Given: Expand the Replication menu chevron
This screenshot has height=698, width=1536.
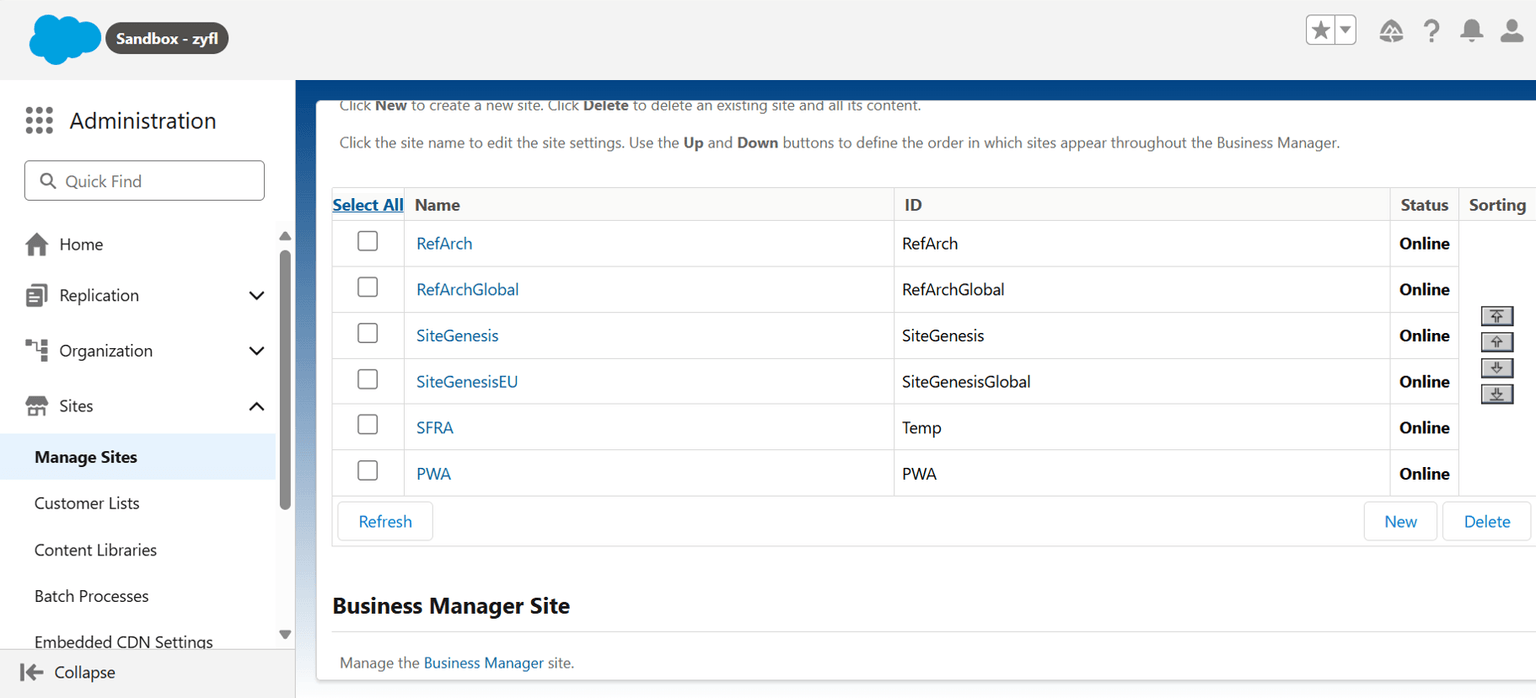Looking at the screenshot, I should 257,296.
